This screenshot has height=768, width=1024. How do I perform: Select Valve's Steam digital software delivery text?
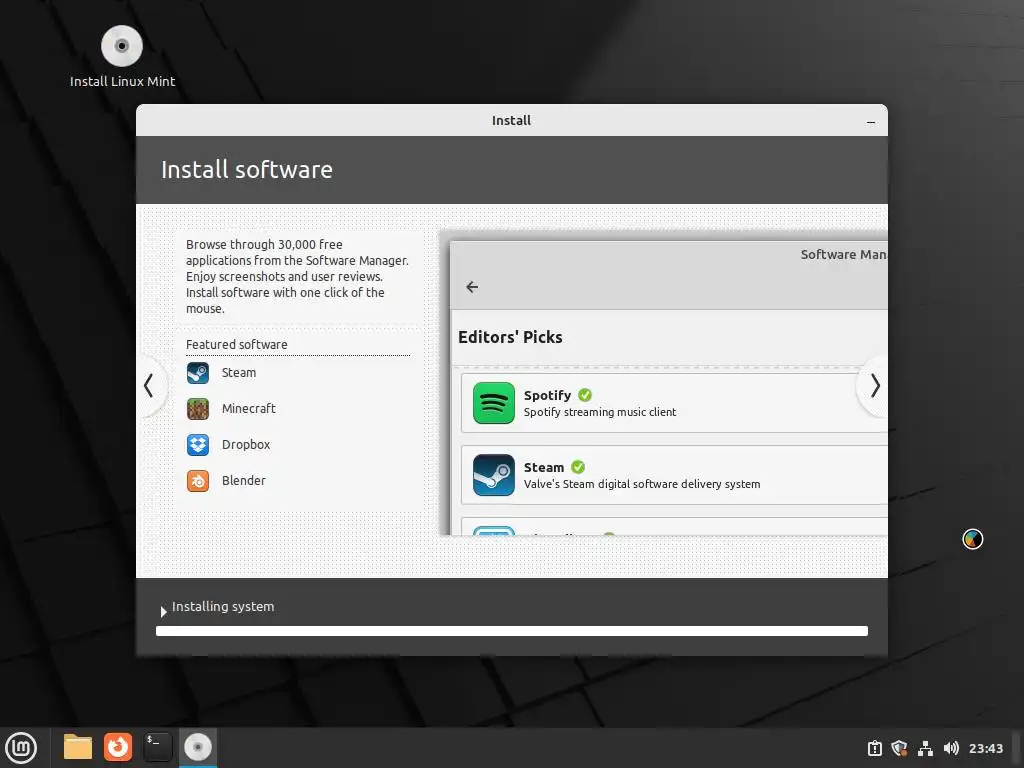pyautogui.click(x=642, y=484)
